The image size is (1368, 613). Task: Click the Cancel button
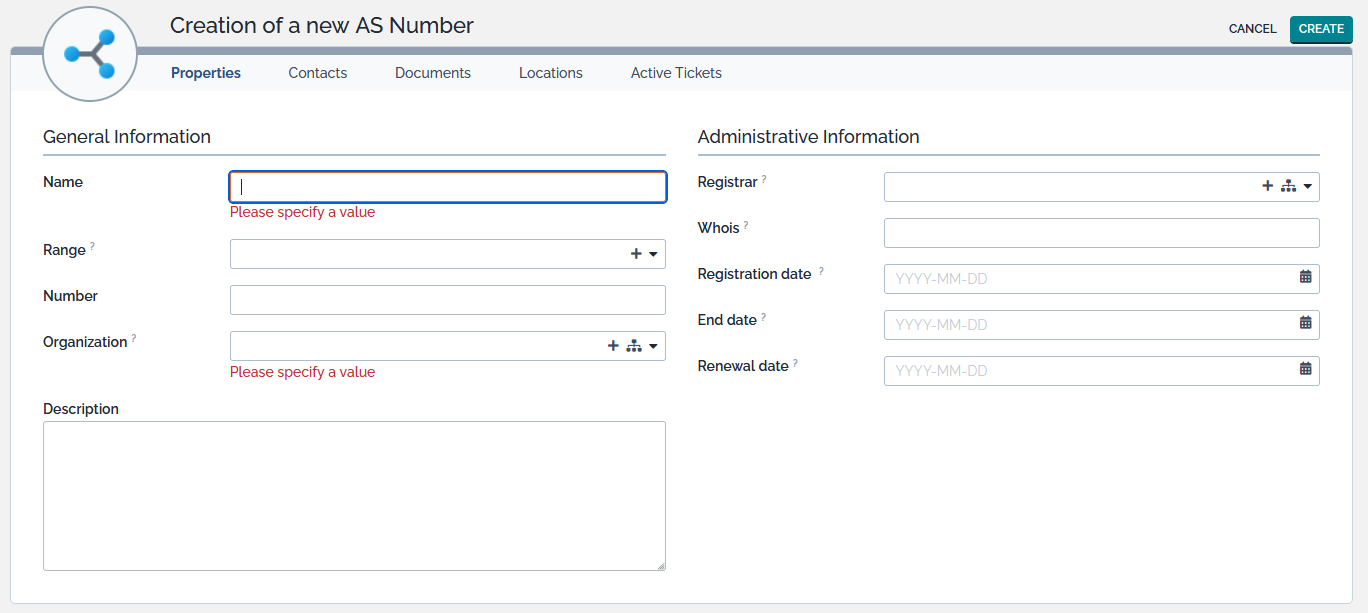pos(1252,29)
